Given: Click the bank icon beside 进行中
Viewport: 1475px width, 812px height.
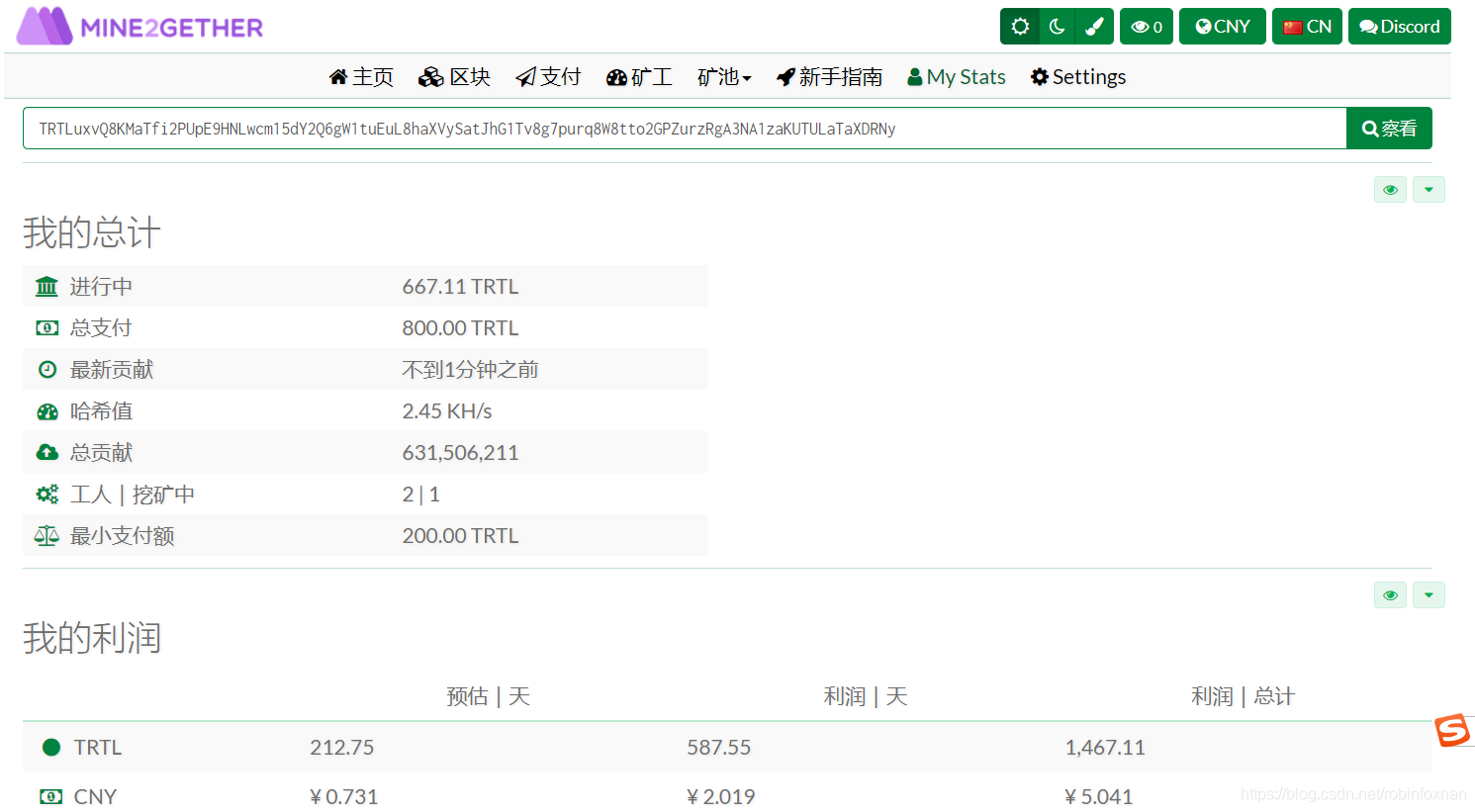Looking at the screenshot, I should [46, 287].
